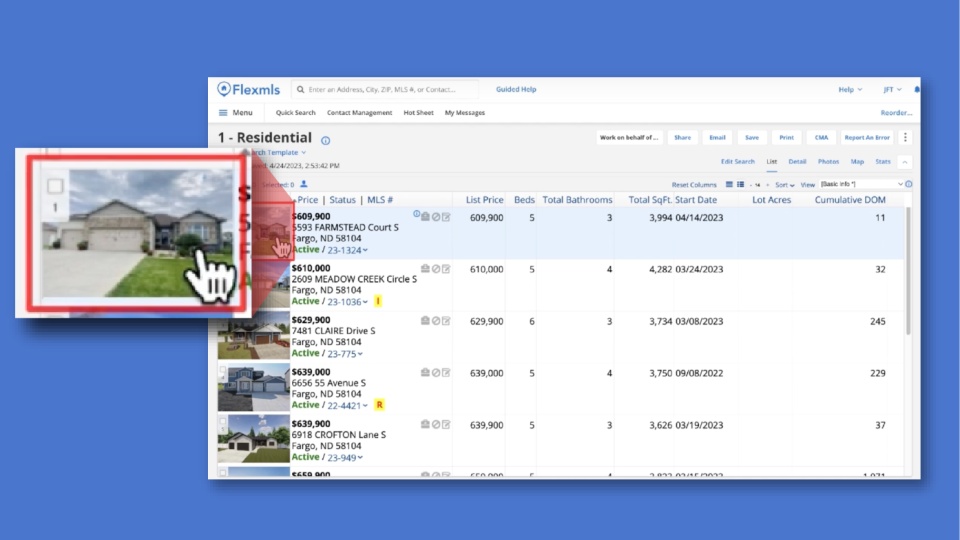Click the cart icon on 2609 MEADOW CREEK listing
The width and height of the screenshot is (960, 540).
click(x=425, y=269)
